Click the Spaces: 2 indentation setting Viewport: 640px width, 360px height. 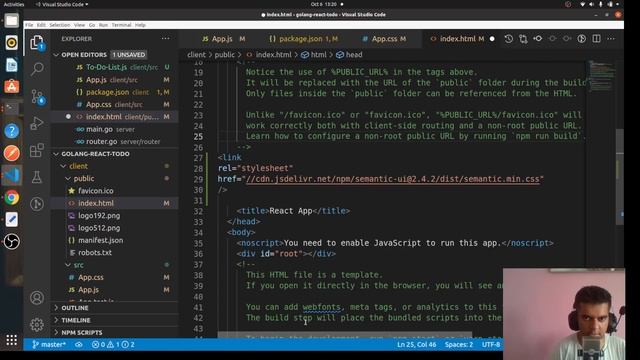(x=459, y=344)
